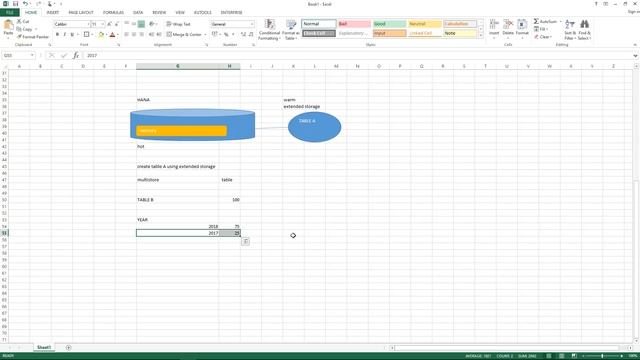Viewport: 640px width, 360px height.
Task: Toggle center horizontal alignment
Action: point(133,34)
